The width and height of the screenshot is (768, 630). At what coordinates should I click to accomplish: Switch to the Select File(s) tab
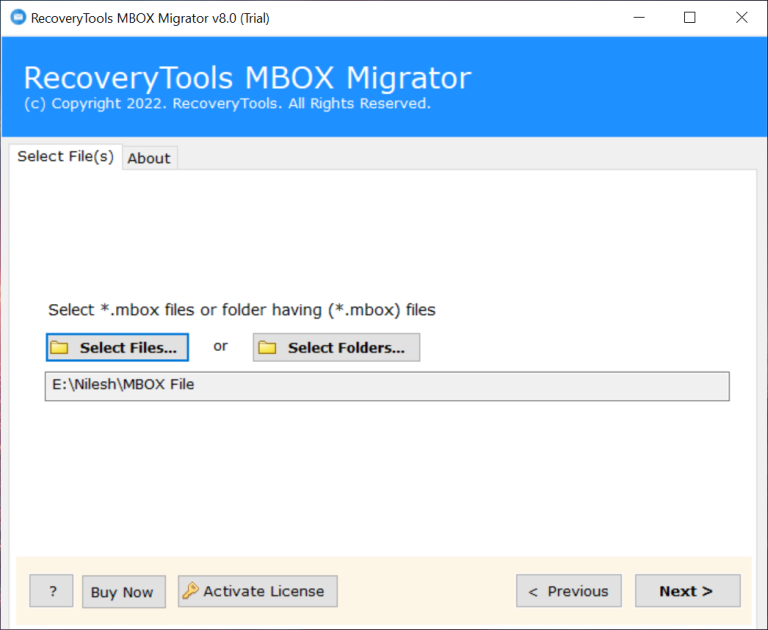click(65, 156)
